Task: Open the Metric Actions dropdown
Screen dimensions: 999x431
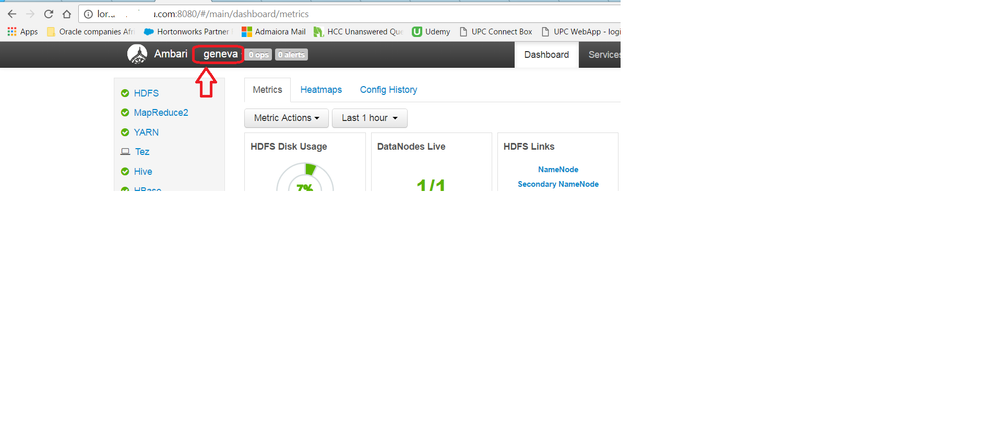Action: [287, 118]
